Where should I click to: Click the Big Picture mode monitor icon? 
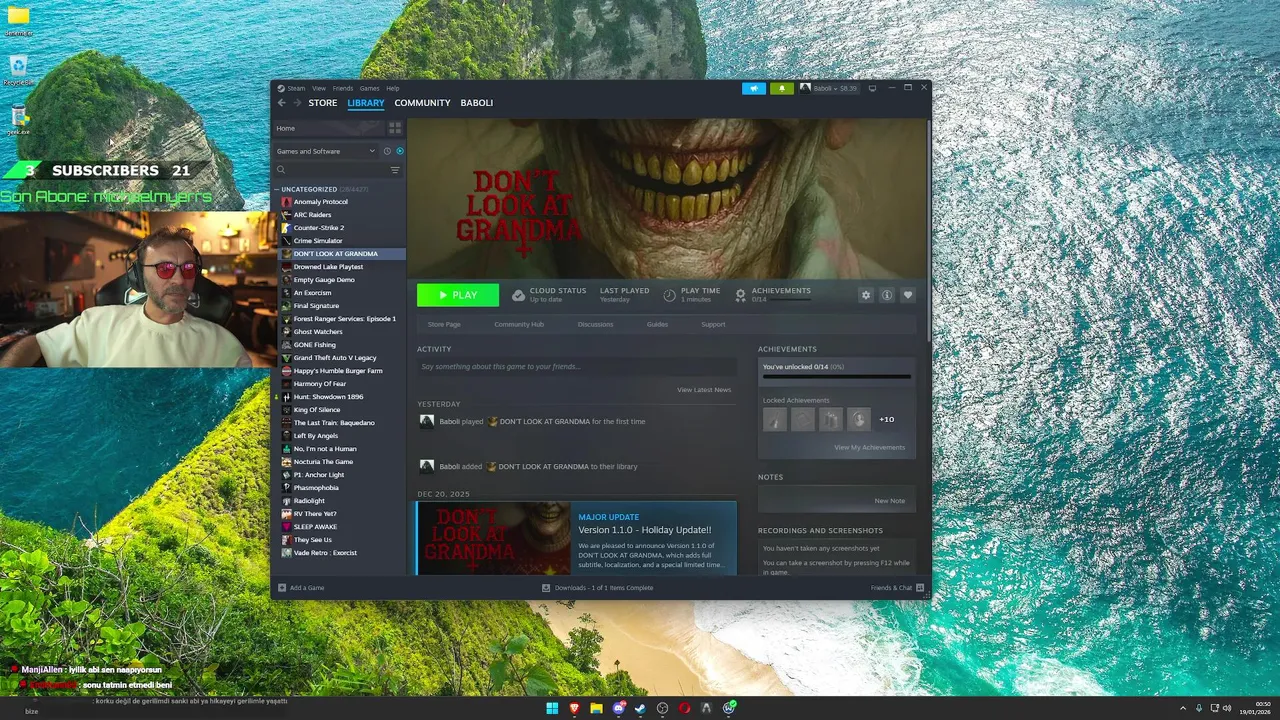(x=872, y=88)
